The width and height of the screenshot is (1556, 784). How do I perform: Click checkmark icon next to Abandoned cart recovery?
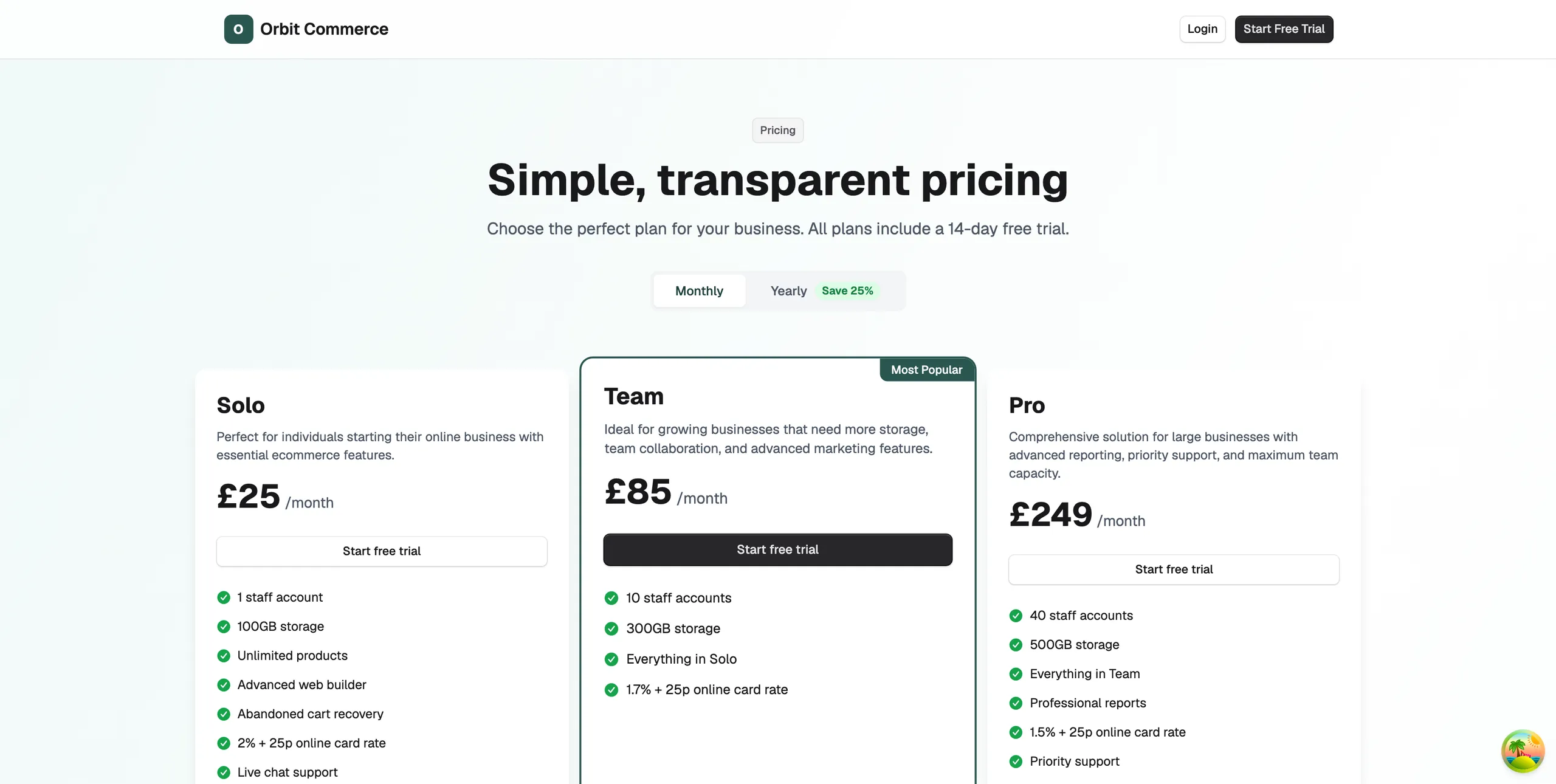coord(224,714)
